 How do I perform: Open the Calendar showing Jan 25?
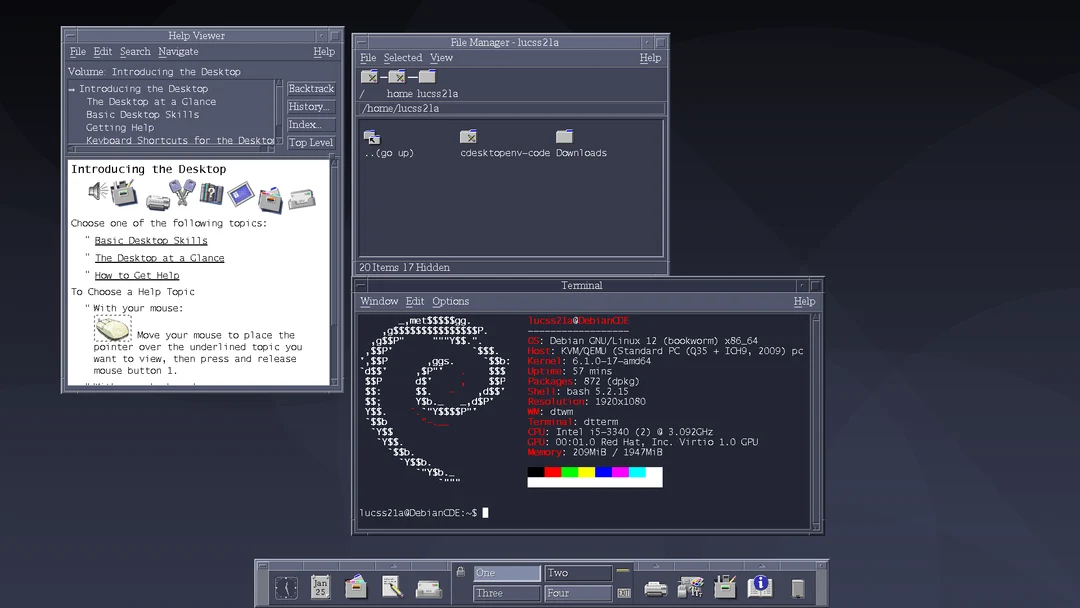320,585
